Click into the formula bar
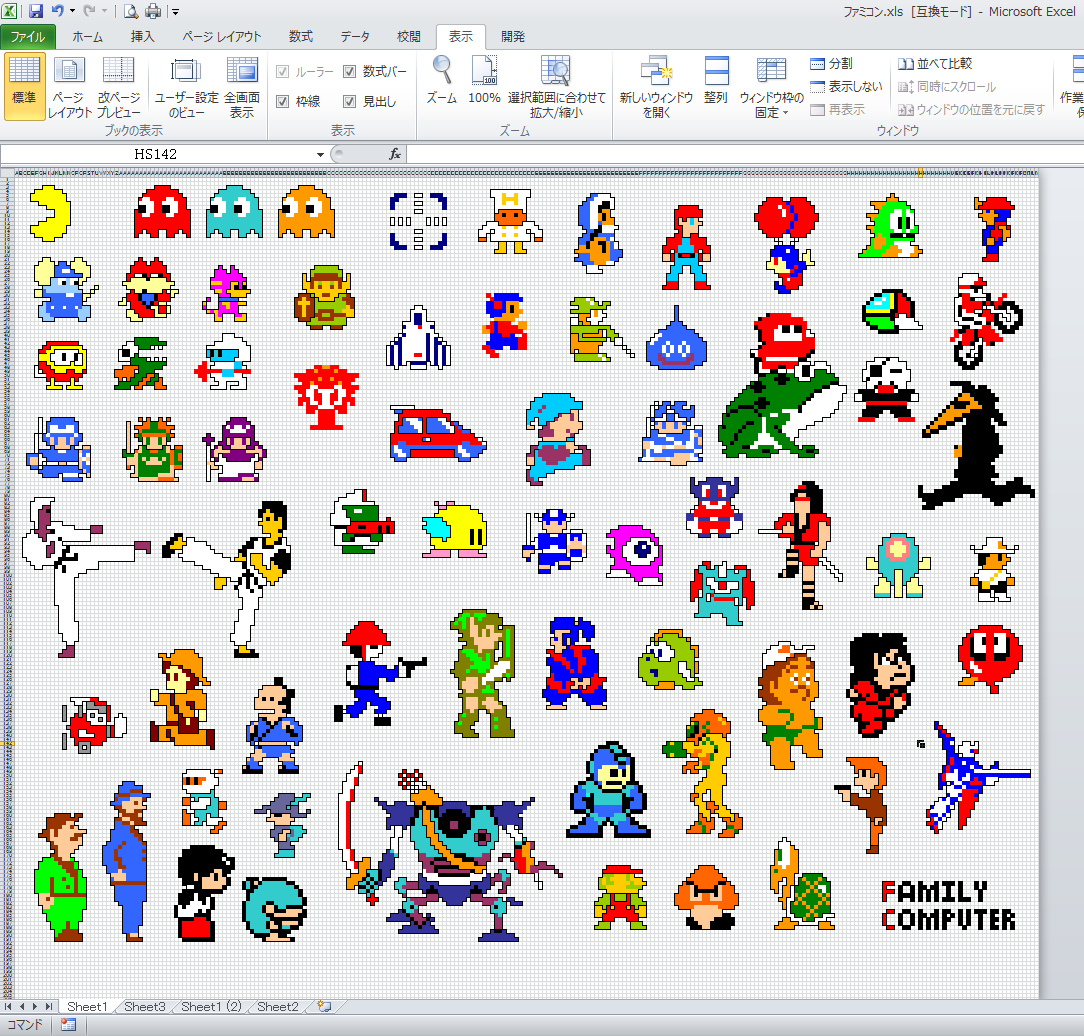The width and height of the screenshot is (1084, 1036). coord(743,154)
